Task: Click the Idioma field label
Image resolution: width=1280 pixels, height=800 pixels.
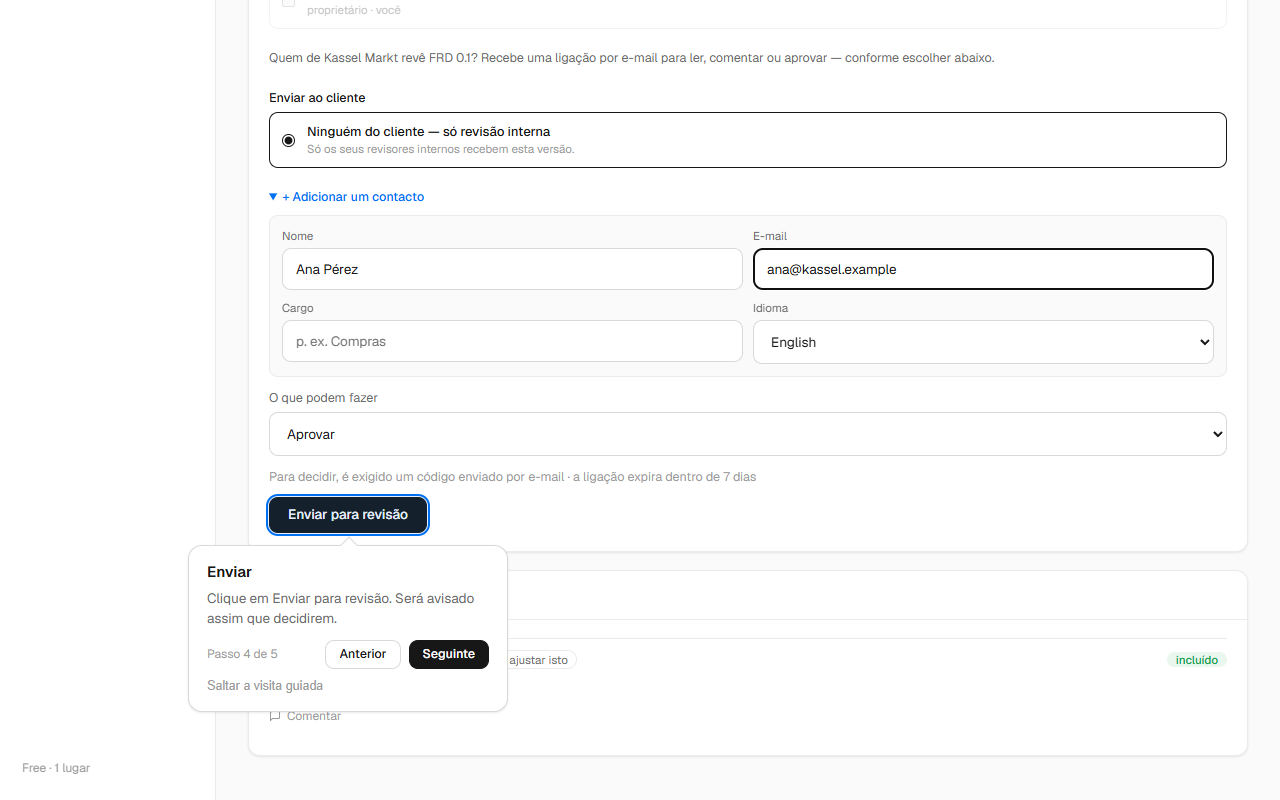Action: click(x=770, y=308)
